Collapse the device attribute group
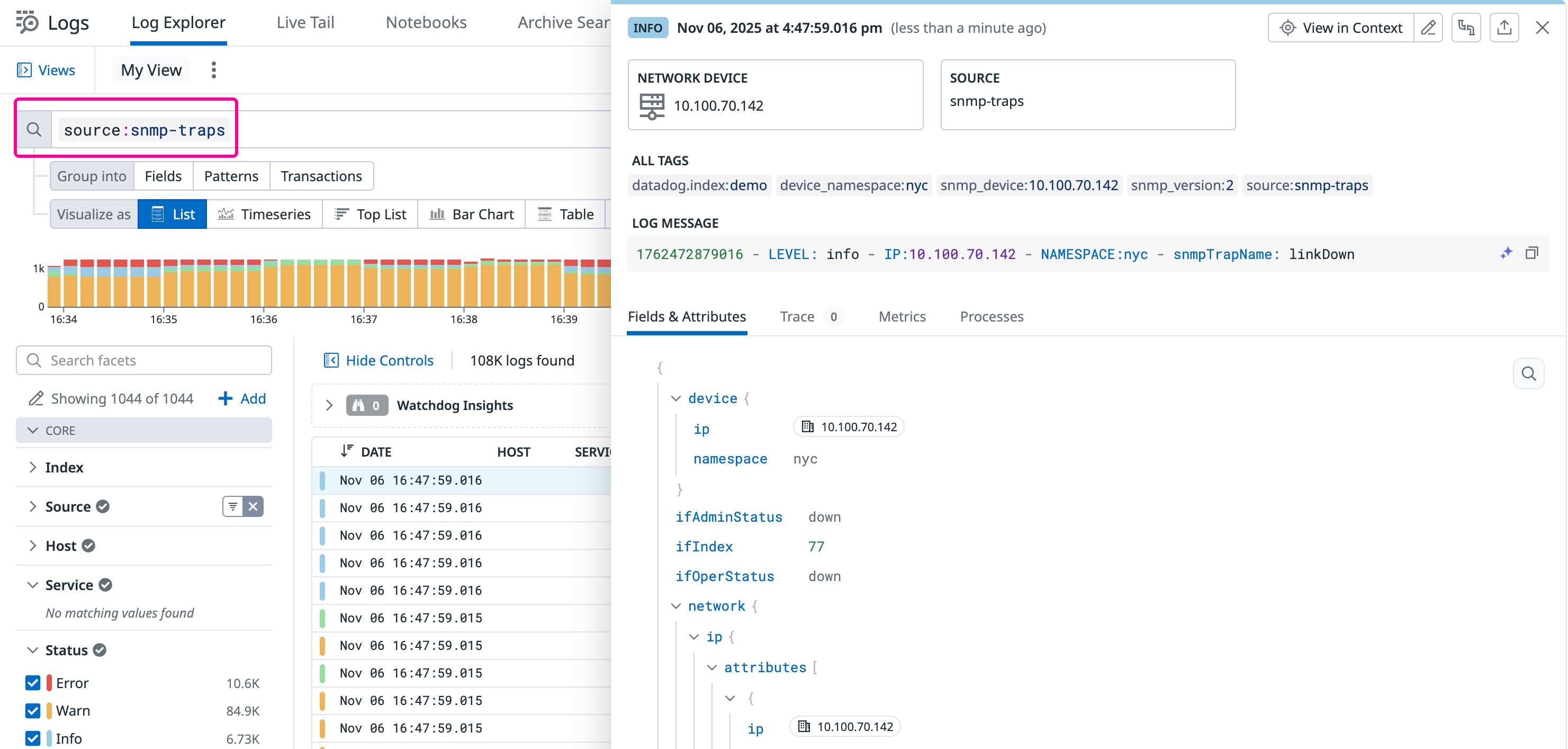1568x749 pixels. coord(675,398)
